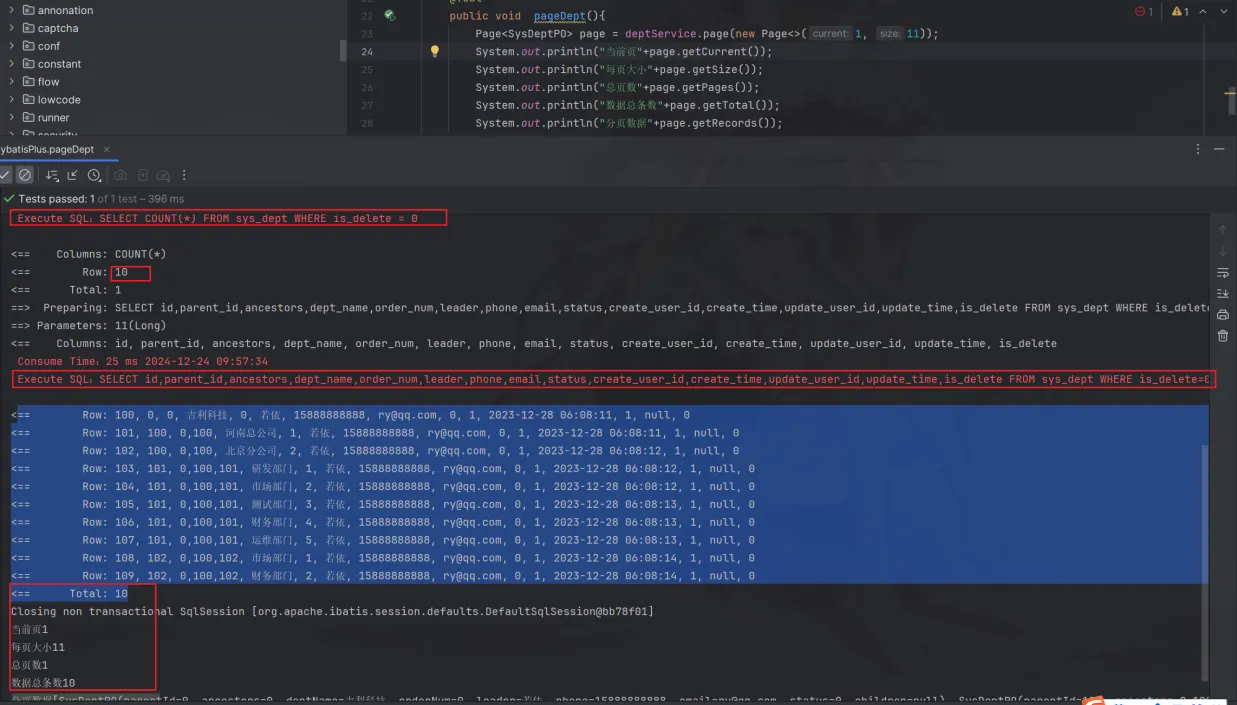Toggle show ignored tests button

click(26, 175)
